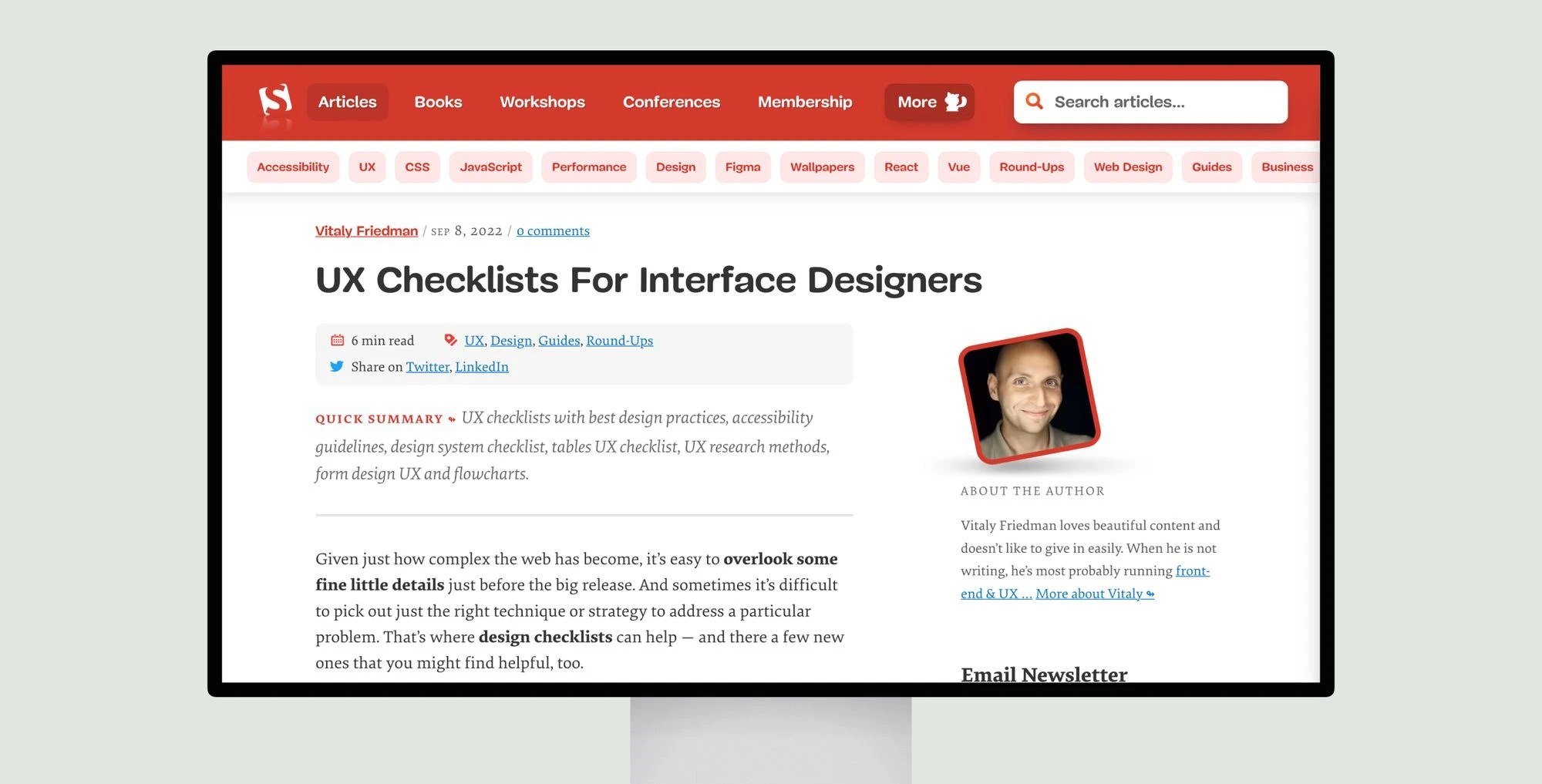Select the Articles menu item
Image resolution: width=1542 pixels, height=784 pixels.
(x=347, y=101)
